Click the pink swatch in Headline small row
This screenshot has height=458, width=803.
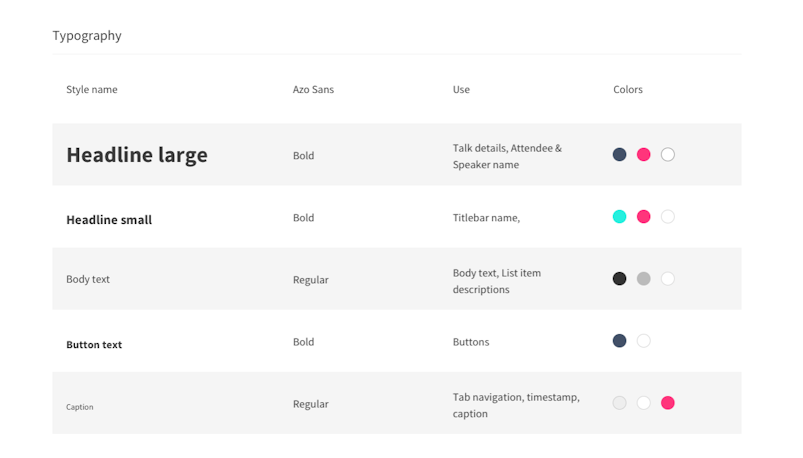click(x=644, y=217)
